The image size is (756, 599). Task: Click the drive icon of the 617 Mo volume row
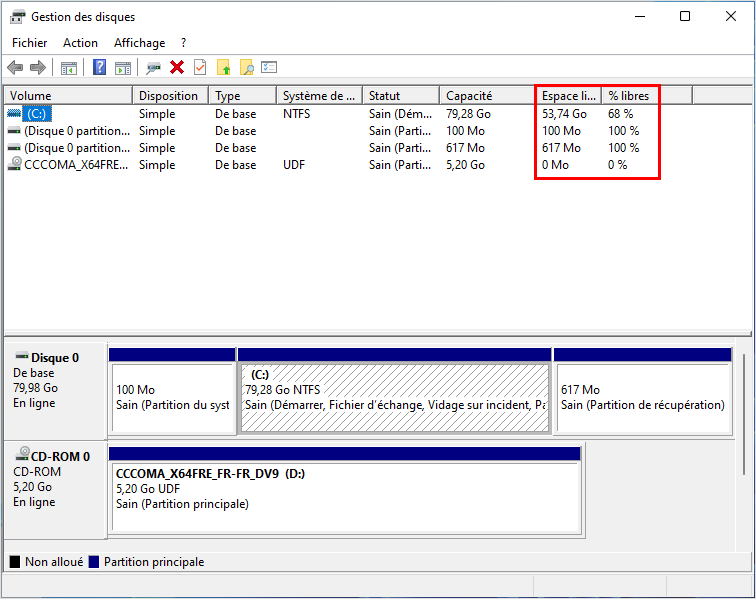click(x=14, y=148)
